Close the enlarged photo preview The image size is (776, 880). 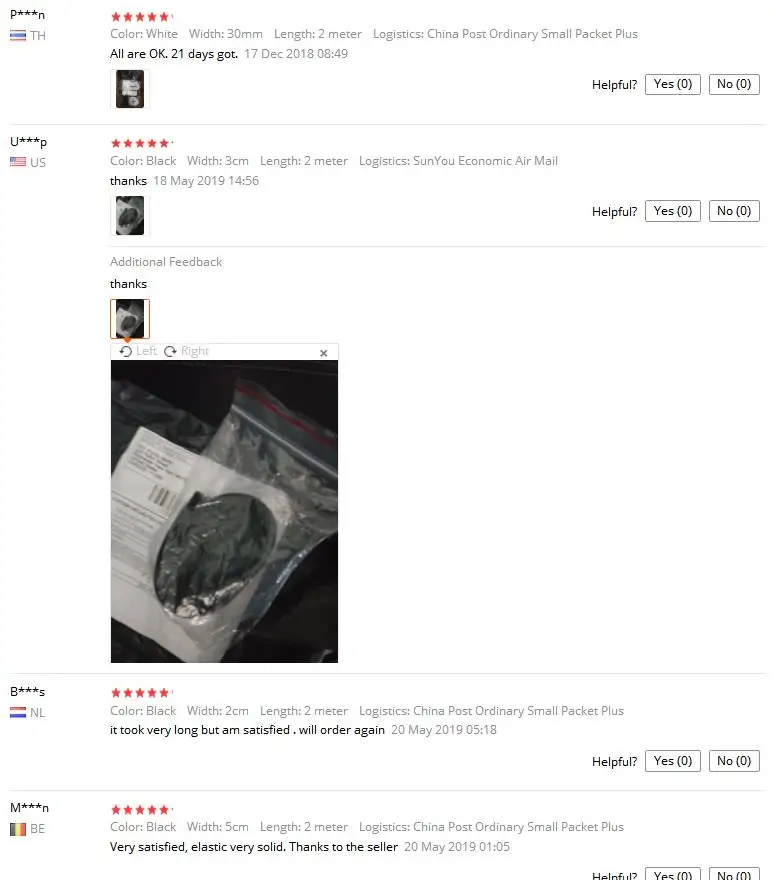pos(324,353)
